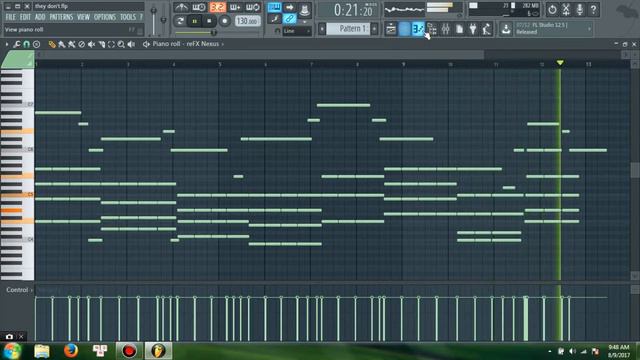
Task: Pause playback with the pause button
Action: point(195,21)
